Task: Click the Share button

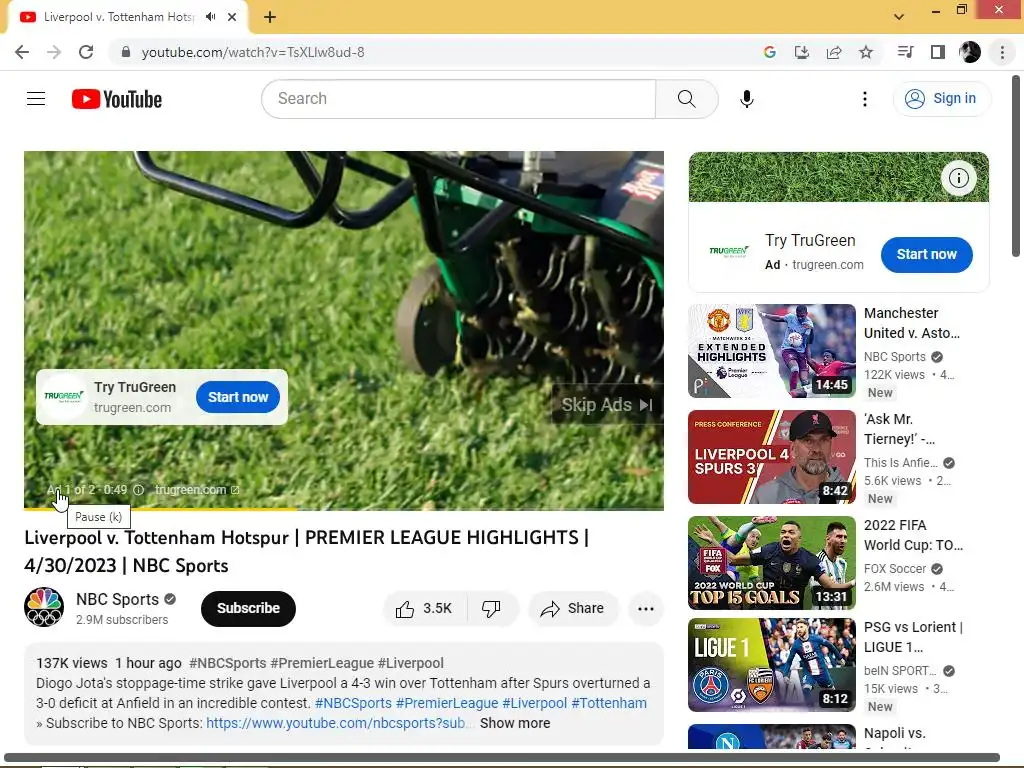Action: coord(573,609)
